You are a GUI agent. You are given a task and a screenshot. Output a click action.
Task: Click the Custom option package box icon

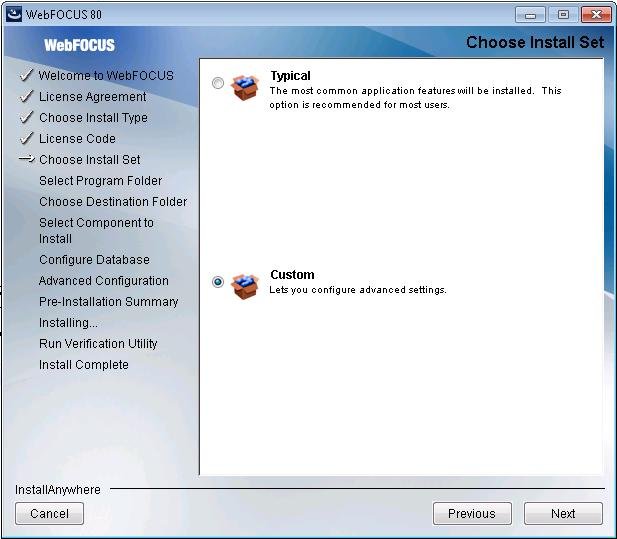click(245, 286)
